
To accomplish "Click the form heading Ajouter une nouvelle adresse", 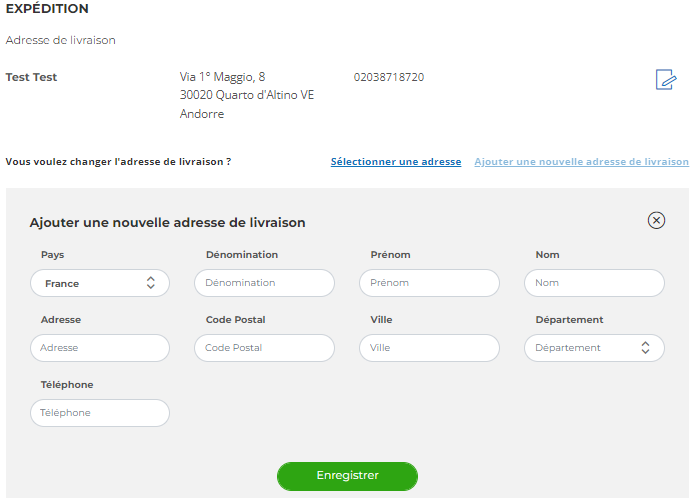I will tap(167, 223).
